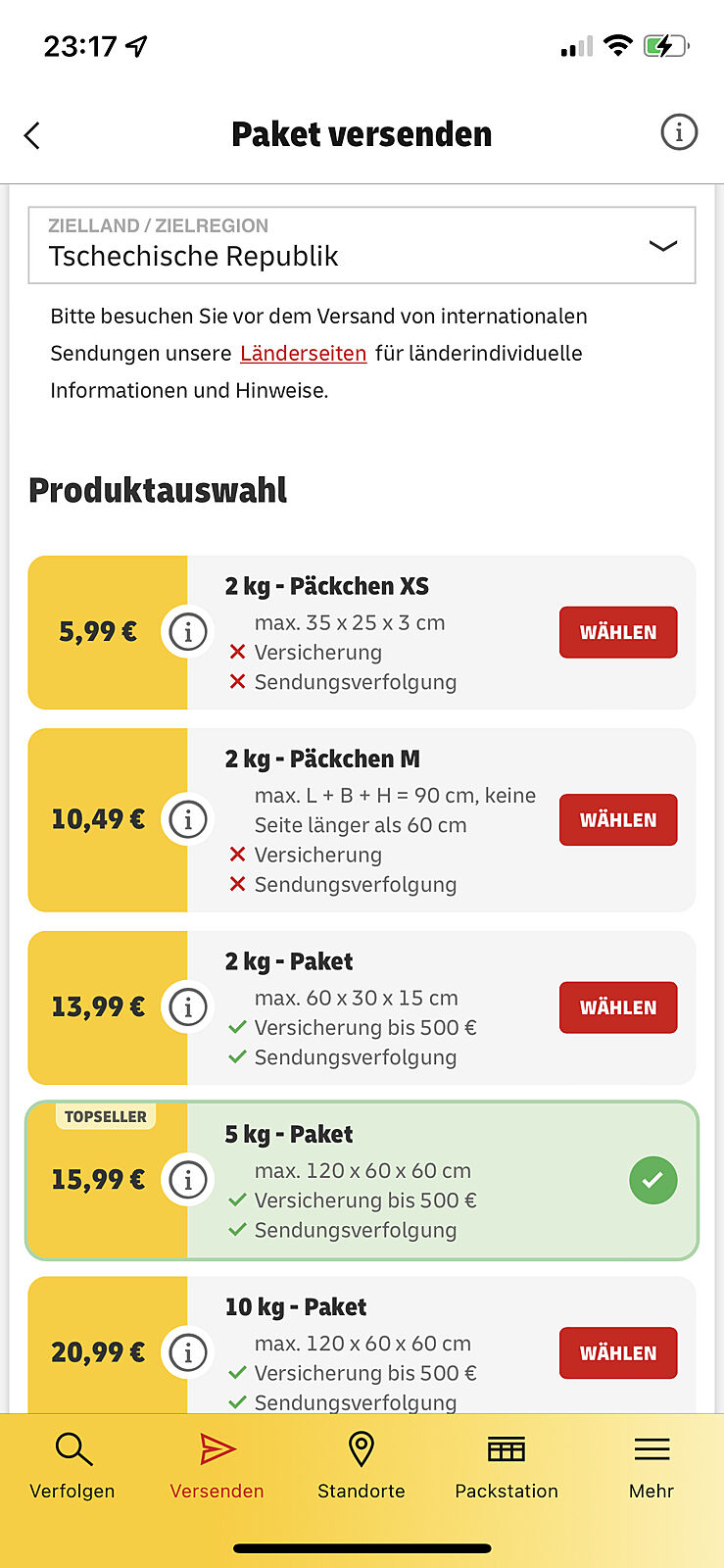Show info for 10 kg Paket
This screenshot has height=1568, width=724.
click(x=188, y=1352)
